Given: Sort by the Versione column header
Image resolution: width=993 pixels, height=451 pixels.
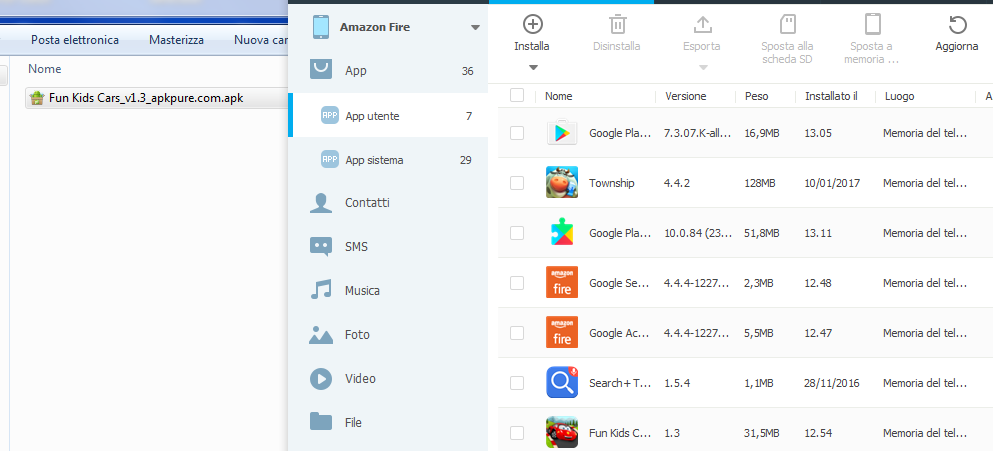Looking at the screenshot, I should tap(686, 96).
